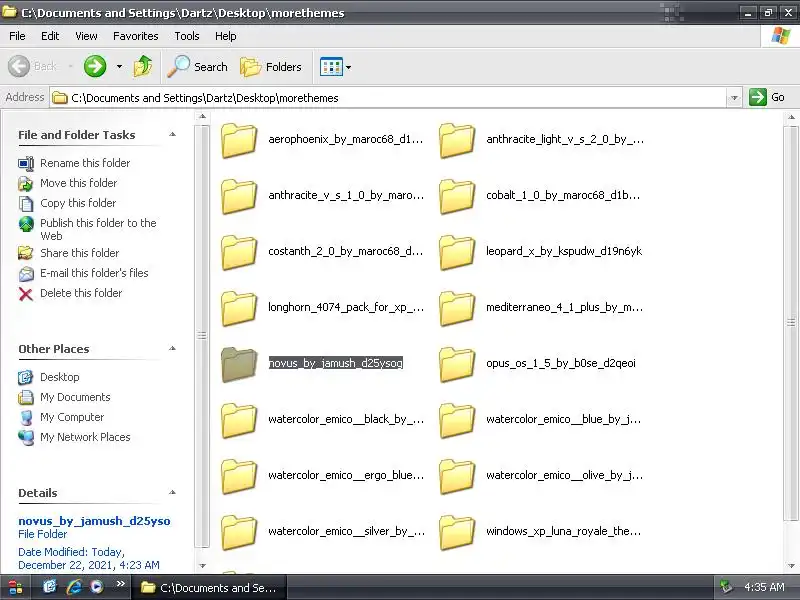Toggle the Folders pane button
The image size is (800, 600).
click(271, 67)
